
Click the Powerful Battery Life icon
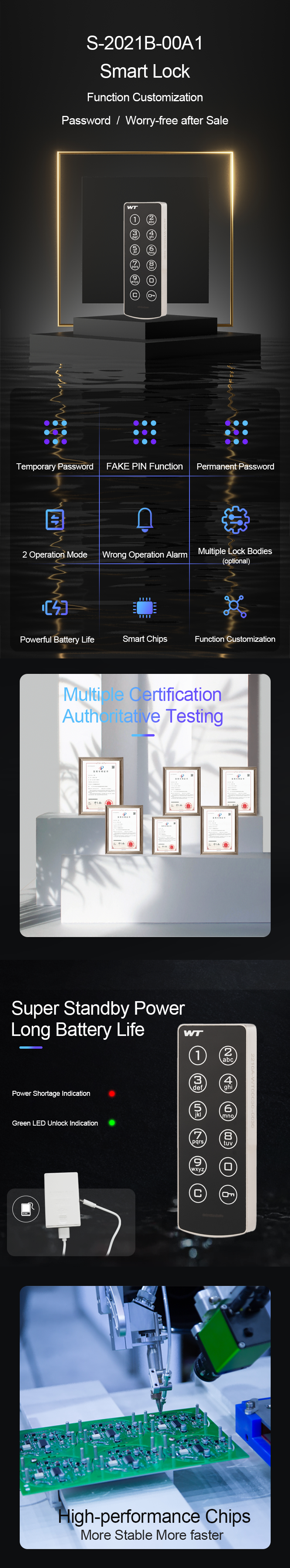pos(55,607)
